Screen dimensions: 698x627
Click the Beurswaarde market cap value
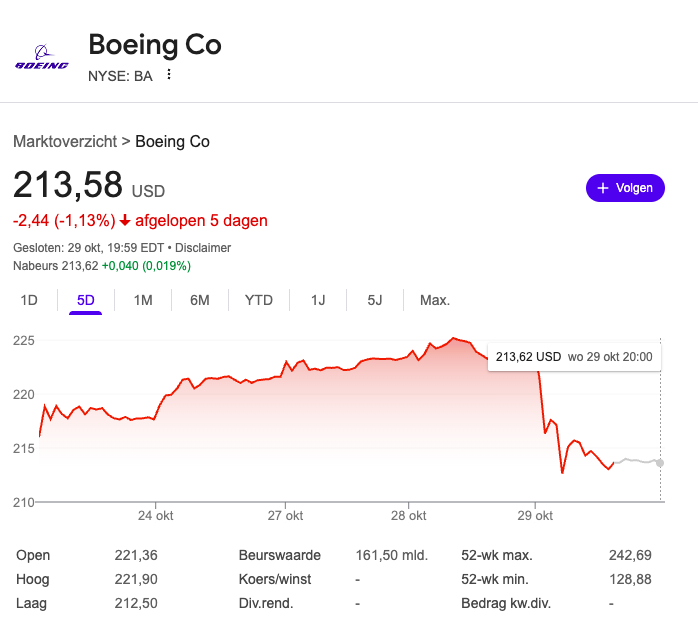392,555
